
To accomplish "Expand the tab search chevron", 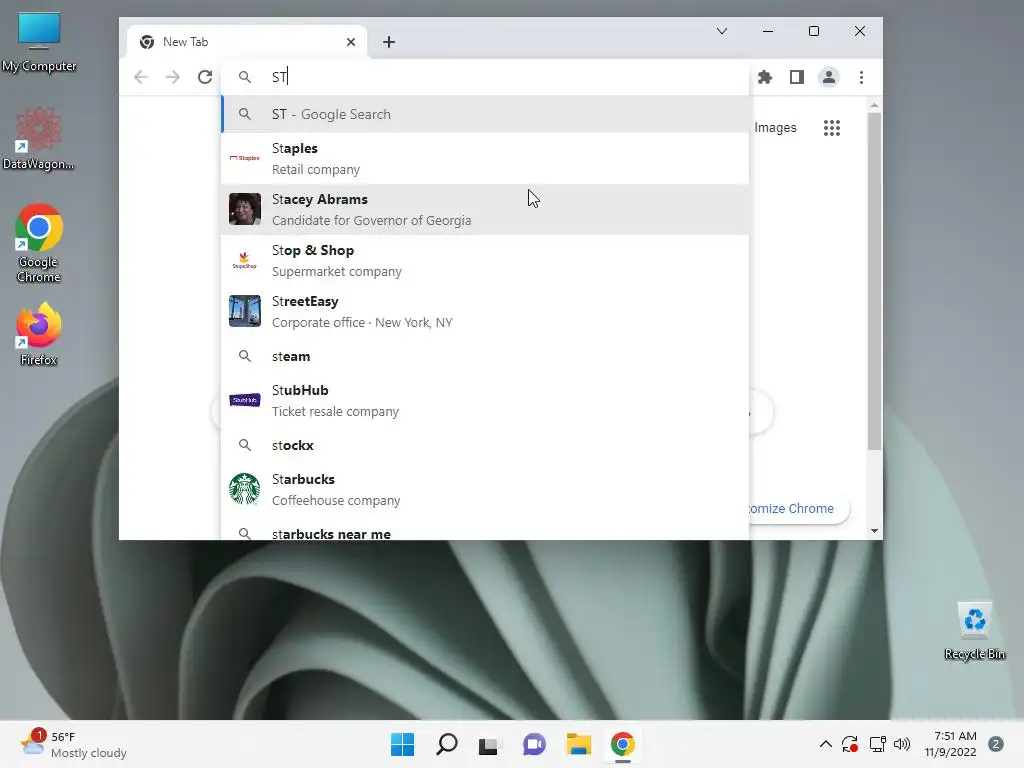I will (722, 31).
